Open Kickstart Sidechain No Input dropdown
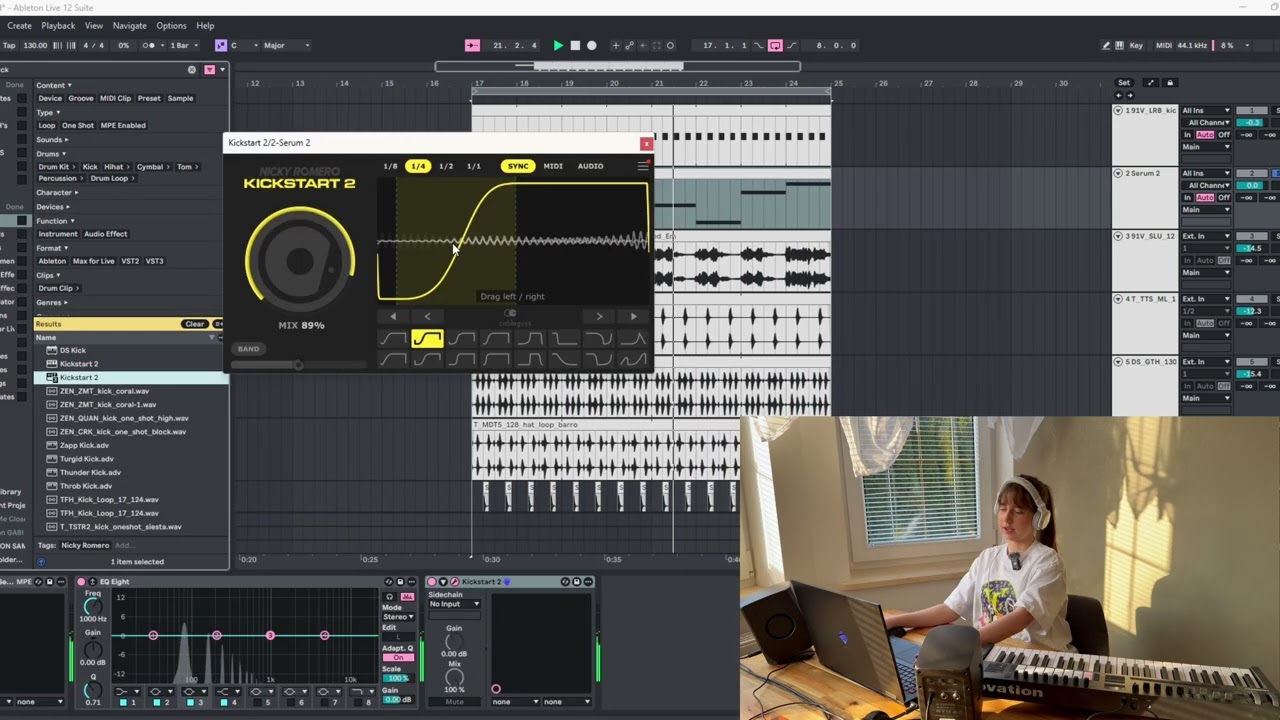 (454, 604)
